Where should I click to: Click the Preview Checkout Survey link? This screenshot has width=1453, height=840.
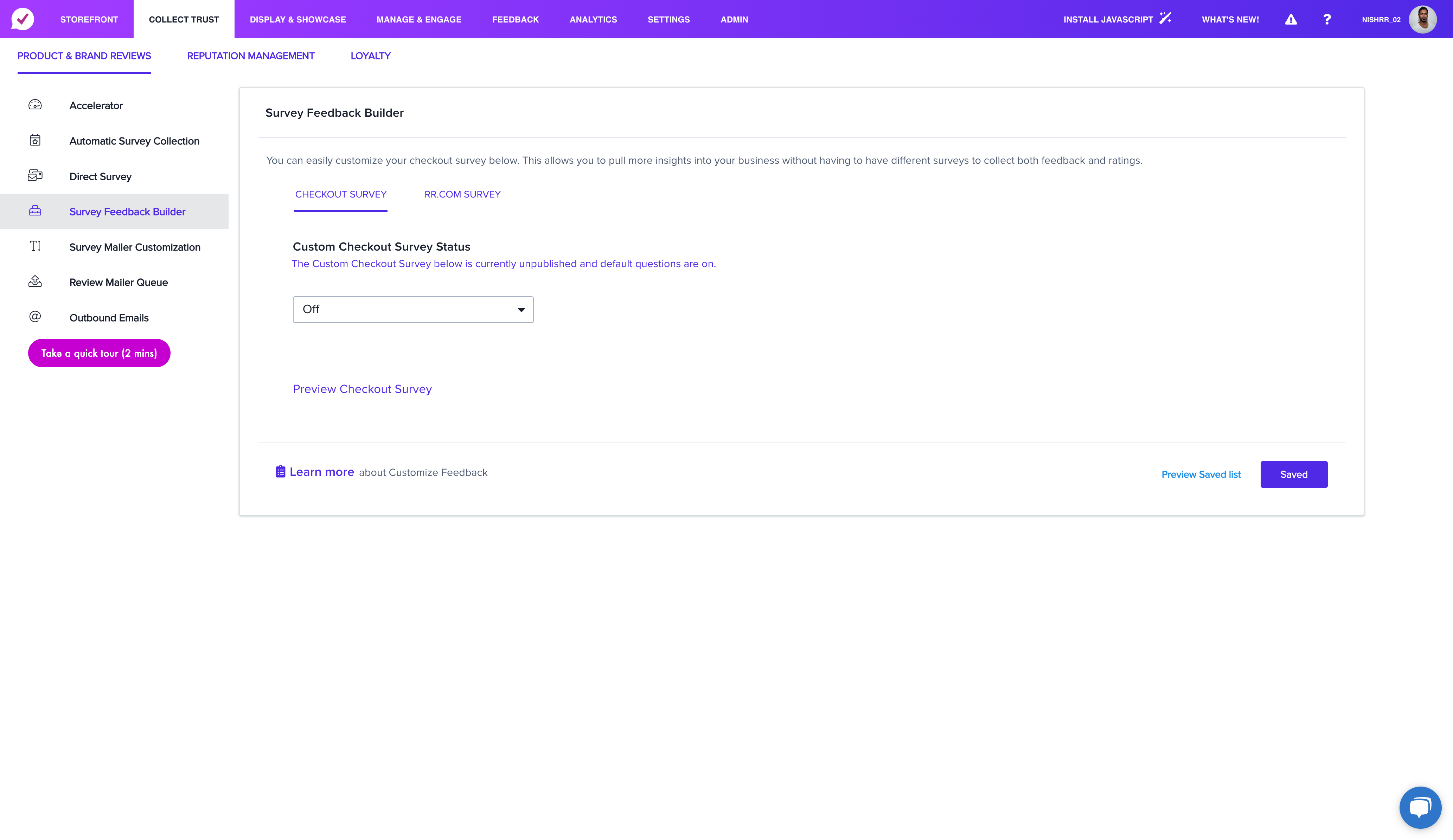click(x=362, y=389)
